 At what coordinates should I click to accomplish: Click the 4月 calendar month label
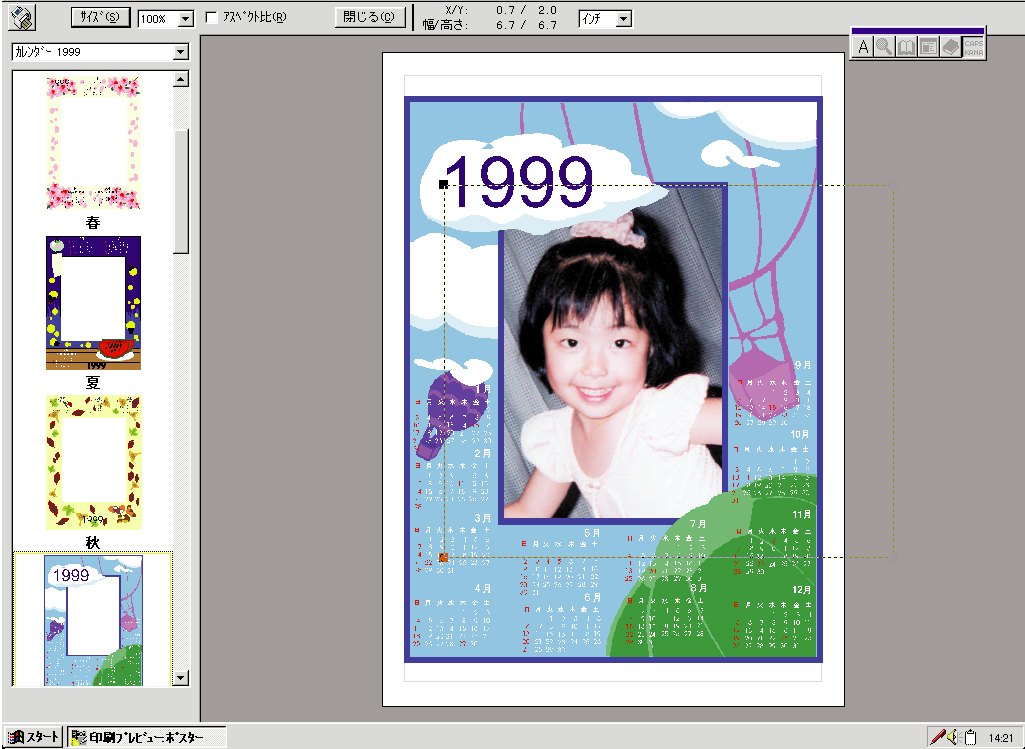(482, 589)
